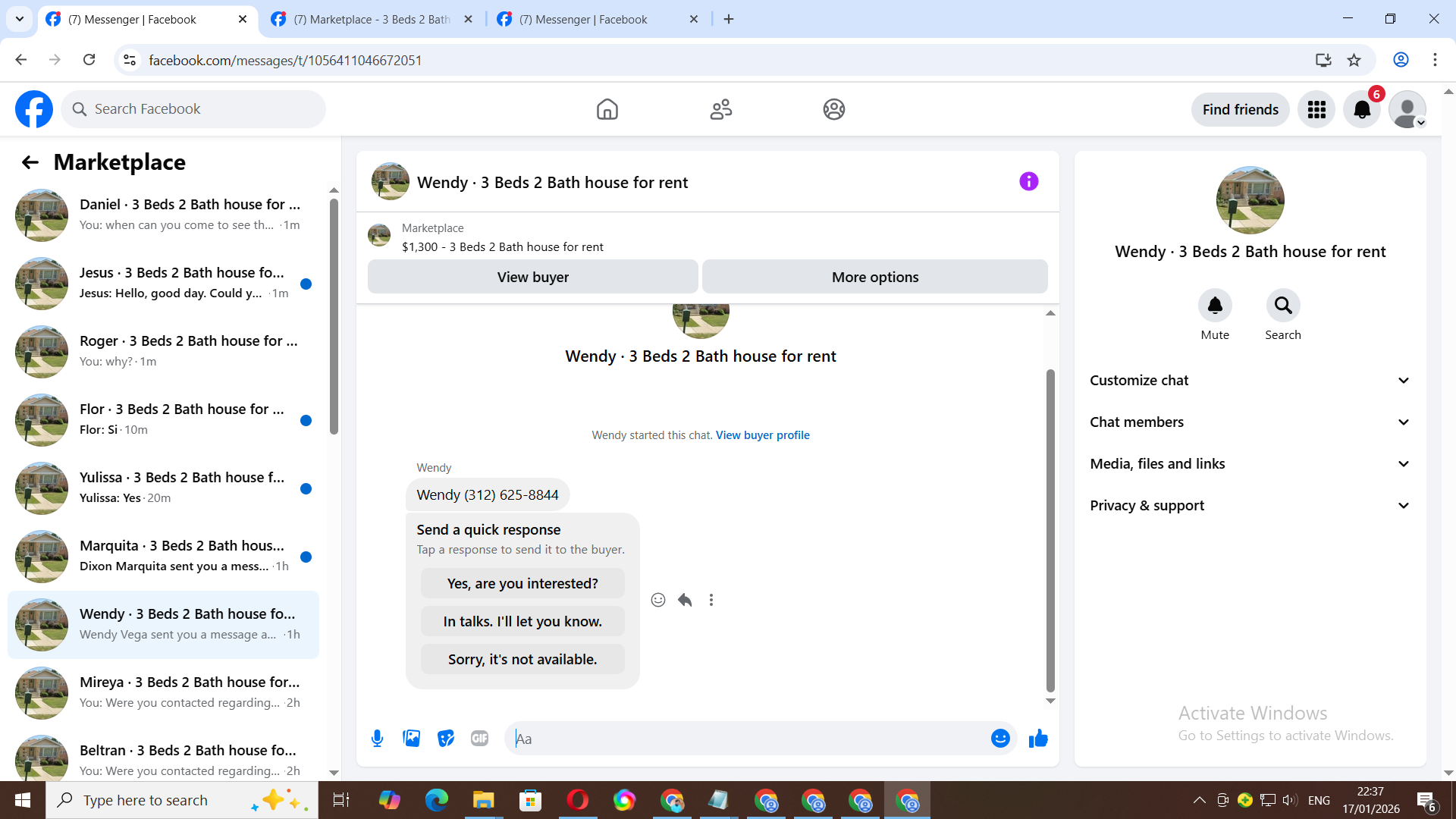Open the View buyer profile link
This screenshot has width=1456, height=819.
pyautogui.click(x=762, y=435)
